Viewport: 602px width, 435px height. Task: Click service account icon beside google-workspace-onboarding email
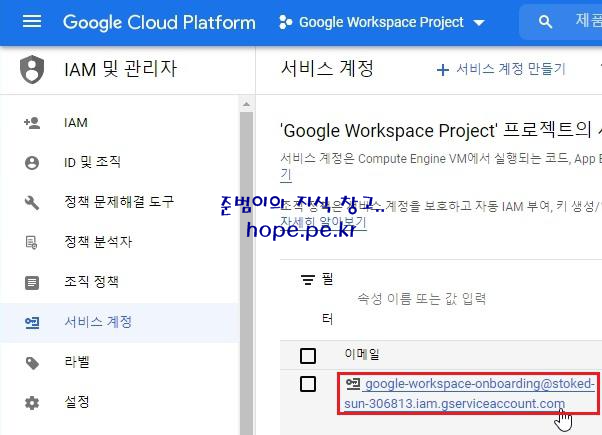(353, 384)
